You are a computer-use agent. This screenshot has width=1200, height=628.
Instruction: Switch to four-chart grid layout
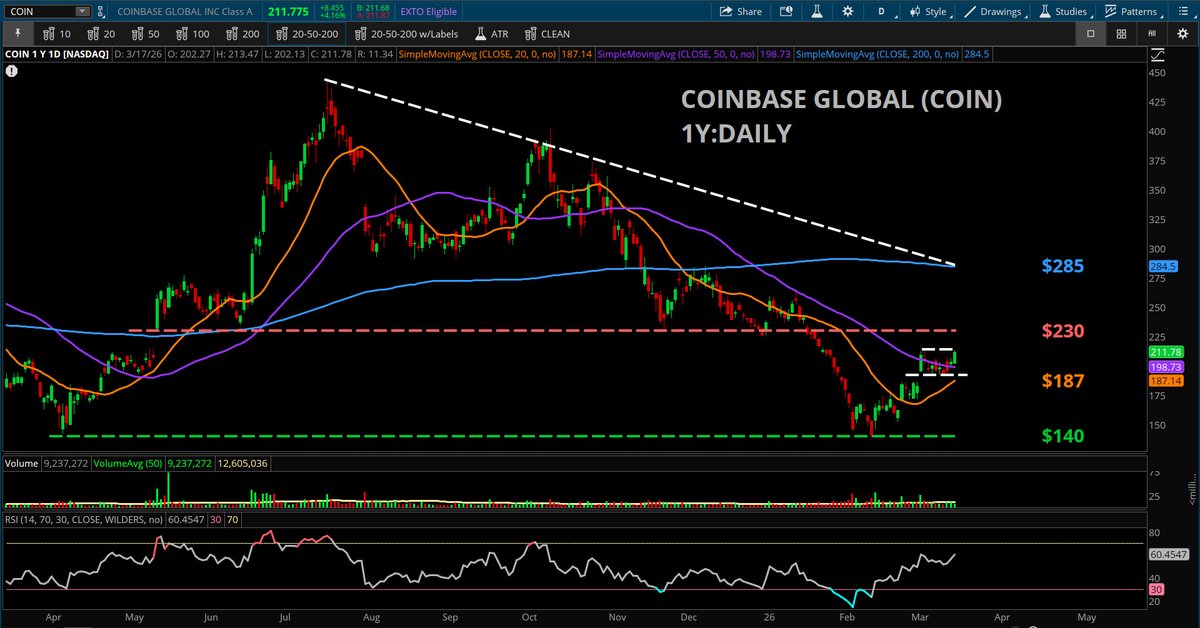[1122, 33]
